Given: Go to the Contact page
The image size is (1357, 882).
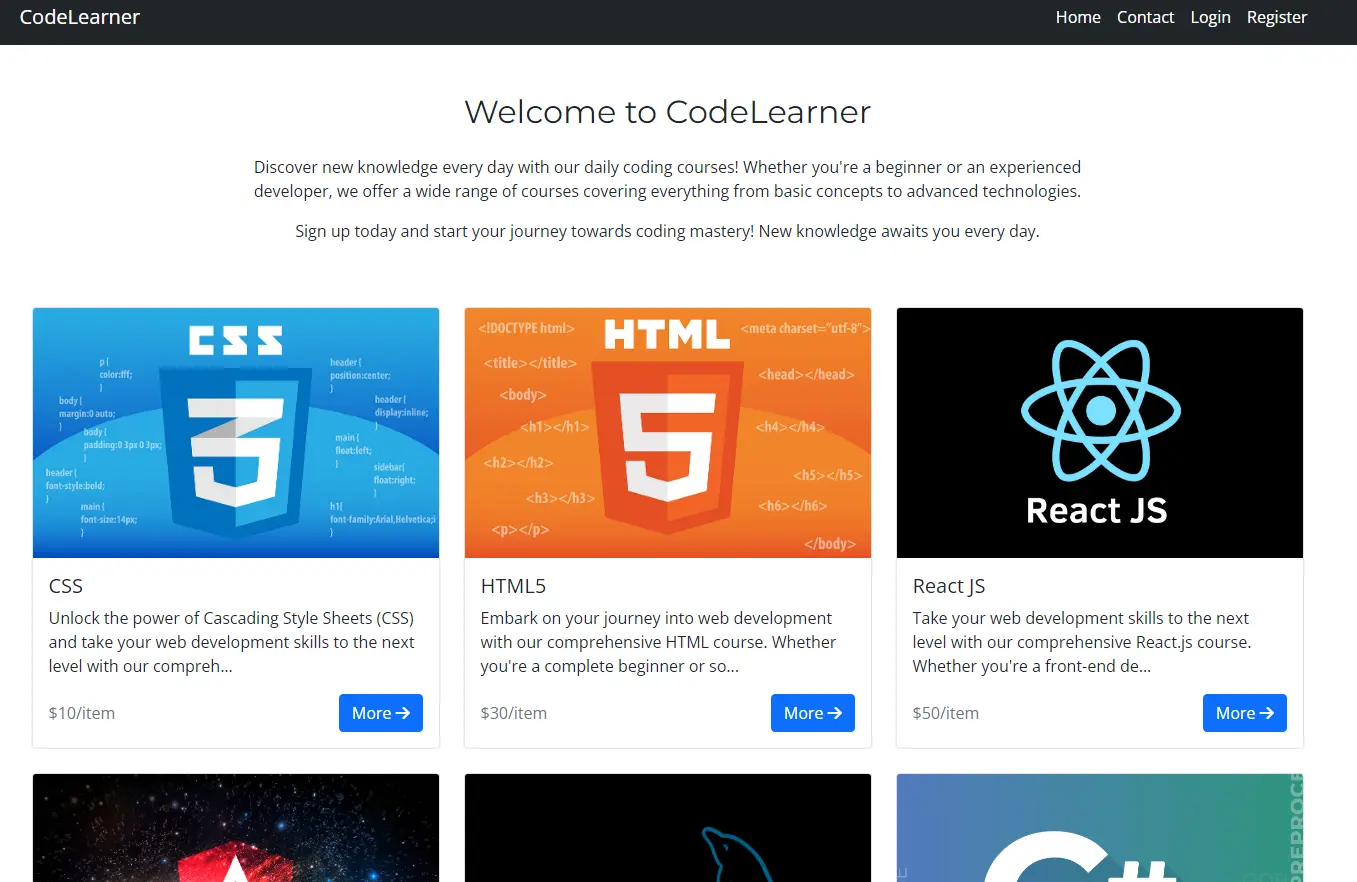Looking at the screenshot, I should coord(1145,17).
